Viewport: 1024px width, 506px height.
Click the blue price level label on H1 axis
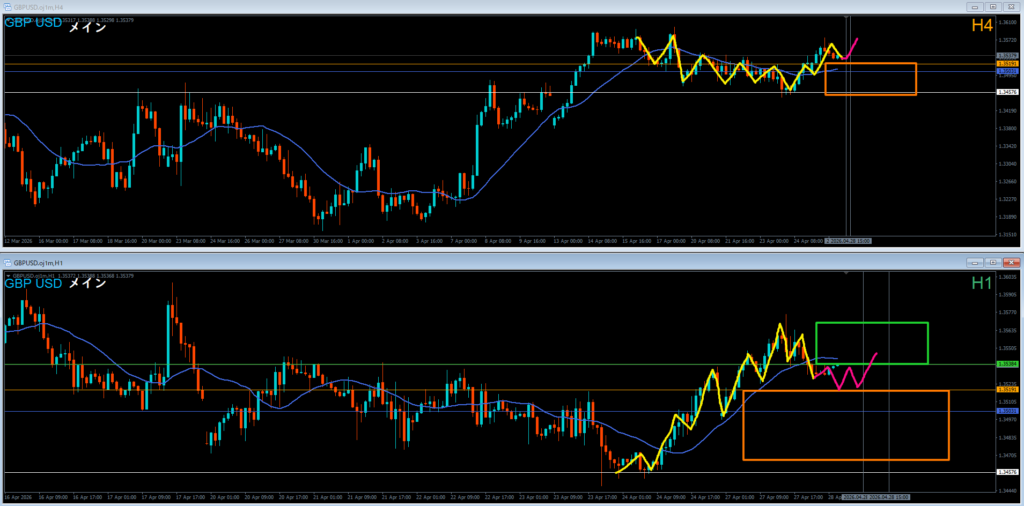(x=1008, y=411)
